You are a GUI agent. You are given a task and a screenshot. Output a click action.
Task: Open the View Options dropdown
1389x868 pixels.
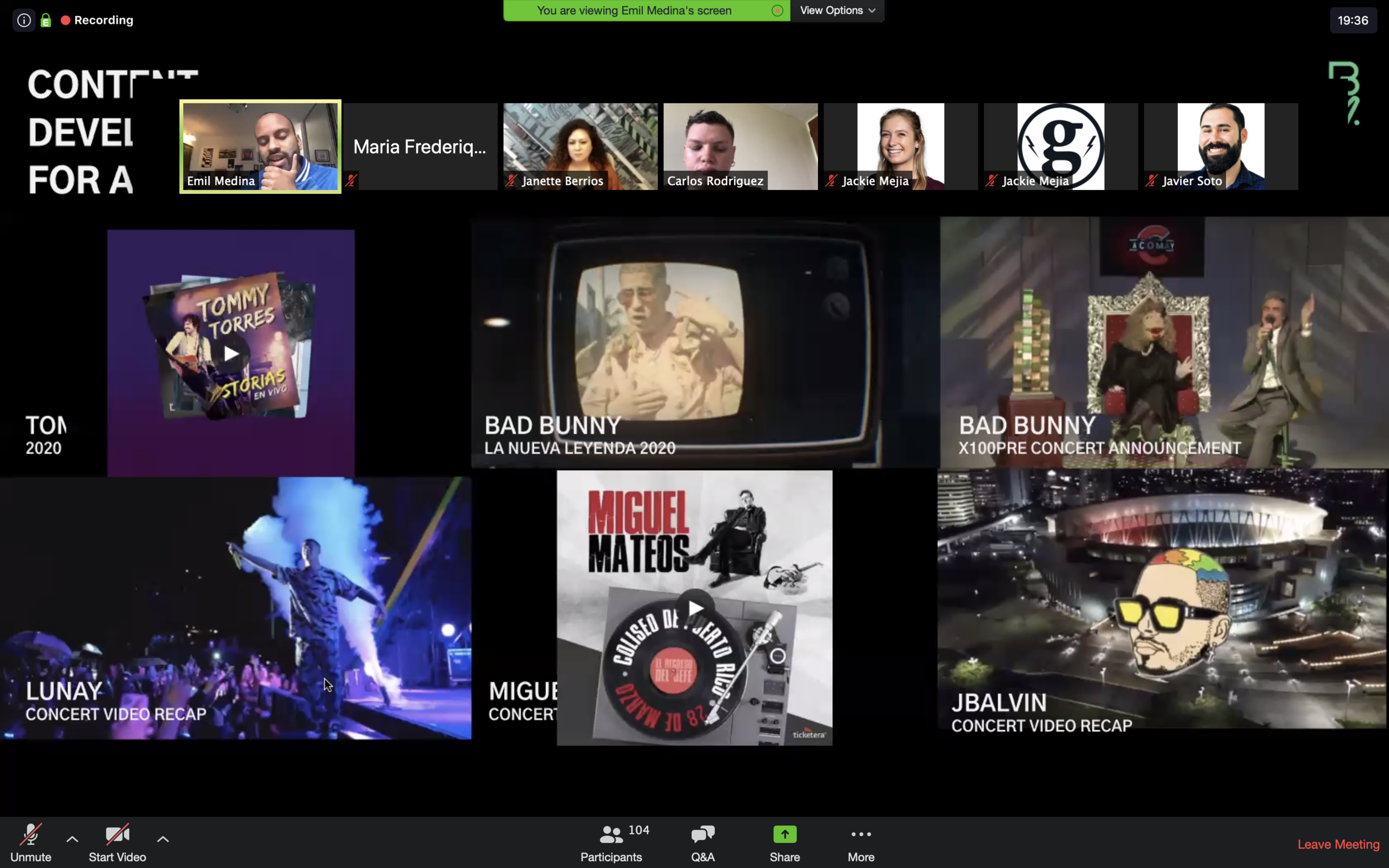coord(837,11)
